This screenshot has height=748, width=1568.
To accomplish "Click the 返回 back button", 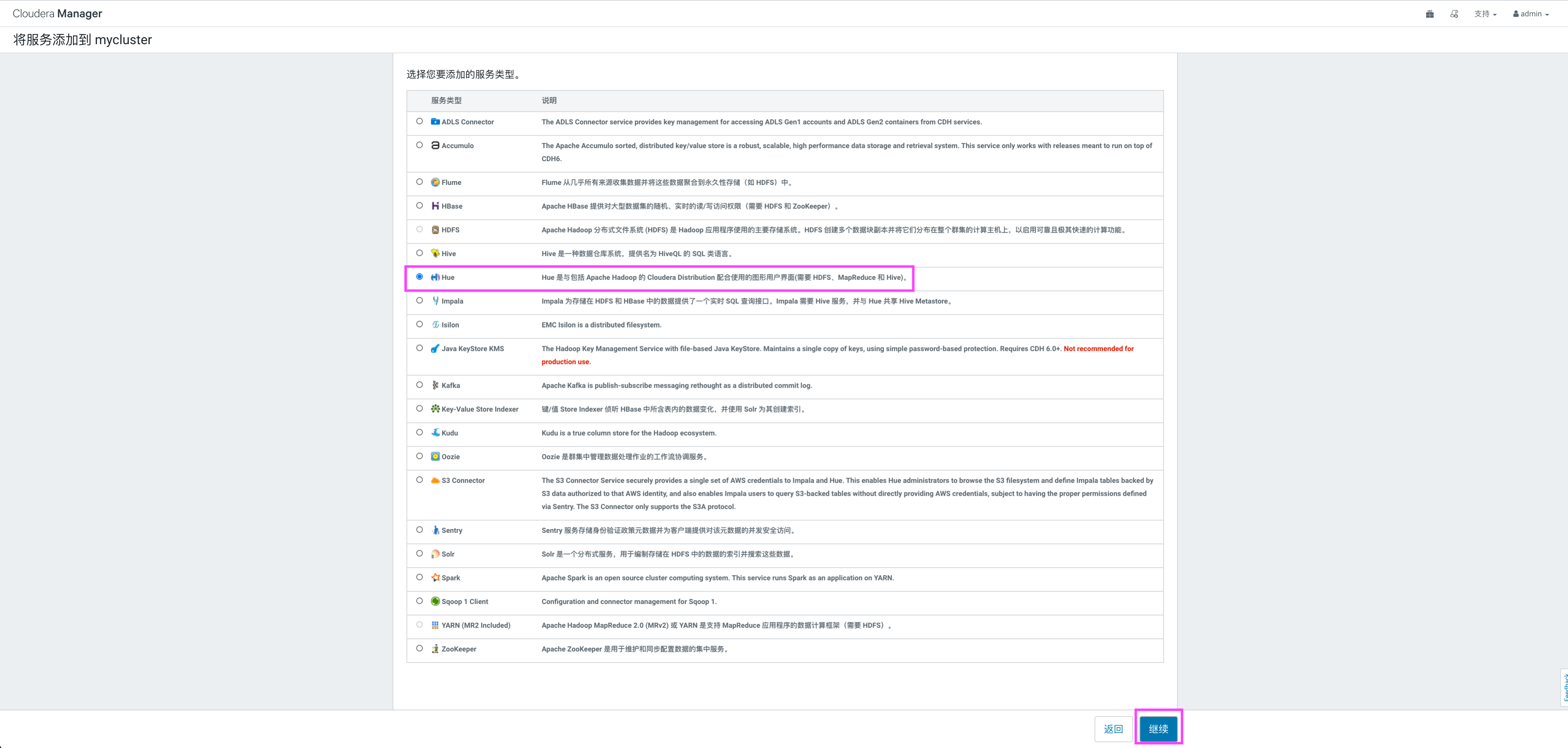I will [1113, 728].
